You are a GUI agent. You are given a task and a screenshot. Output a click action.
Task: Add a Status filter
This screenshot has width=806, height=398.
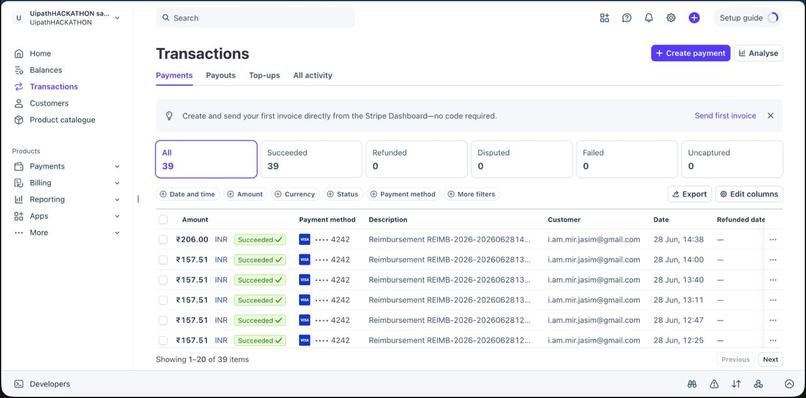point(342,194)
